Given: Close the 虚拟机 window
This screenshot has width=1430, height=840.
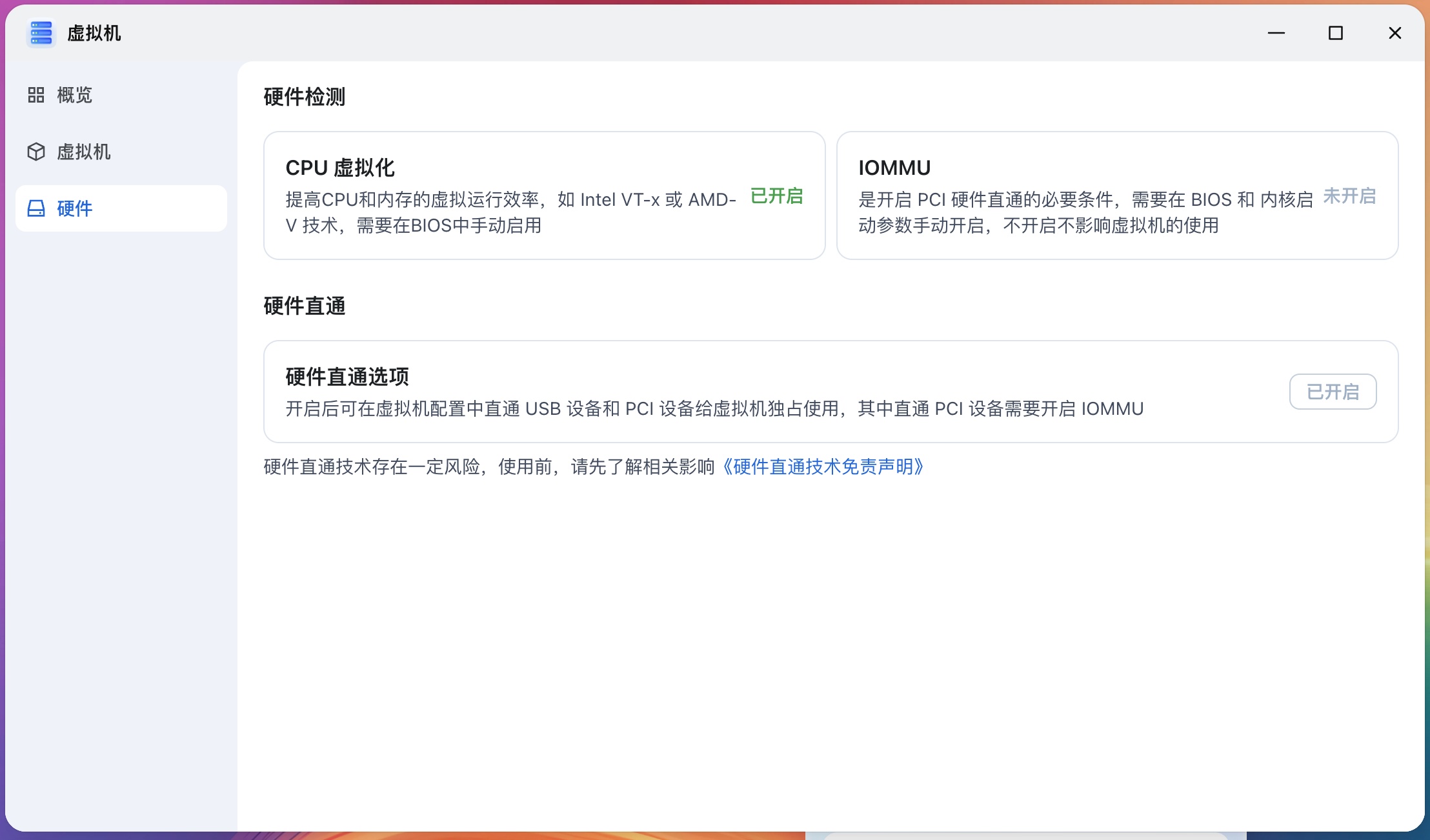Looking at the screenshot, I should pyautogui.click(x=1395, y=33).
